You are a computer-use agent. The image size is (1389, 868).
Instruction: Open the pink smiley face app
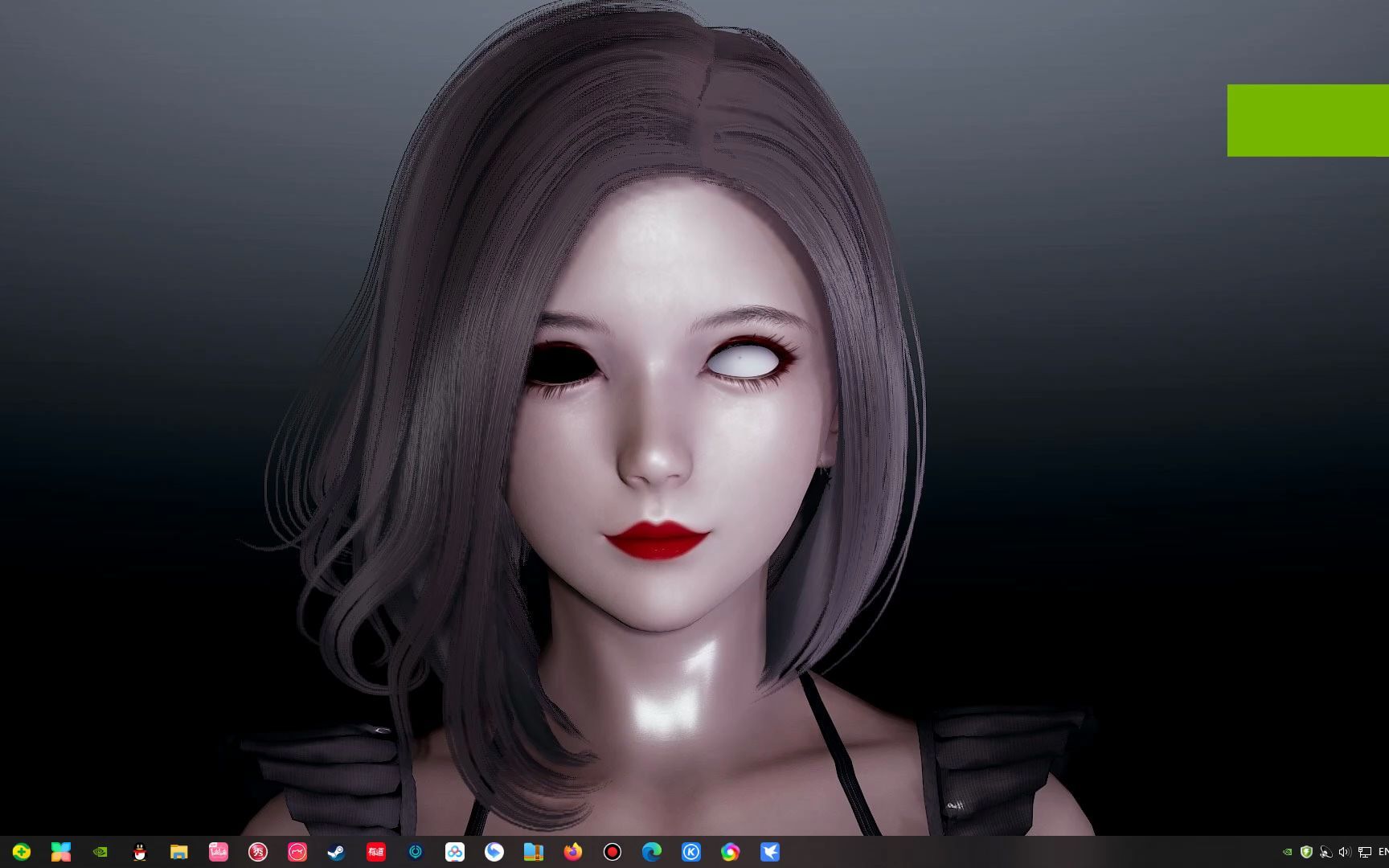(x=297, y=852)
